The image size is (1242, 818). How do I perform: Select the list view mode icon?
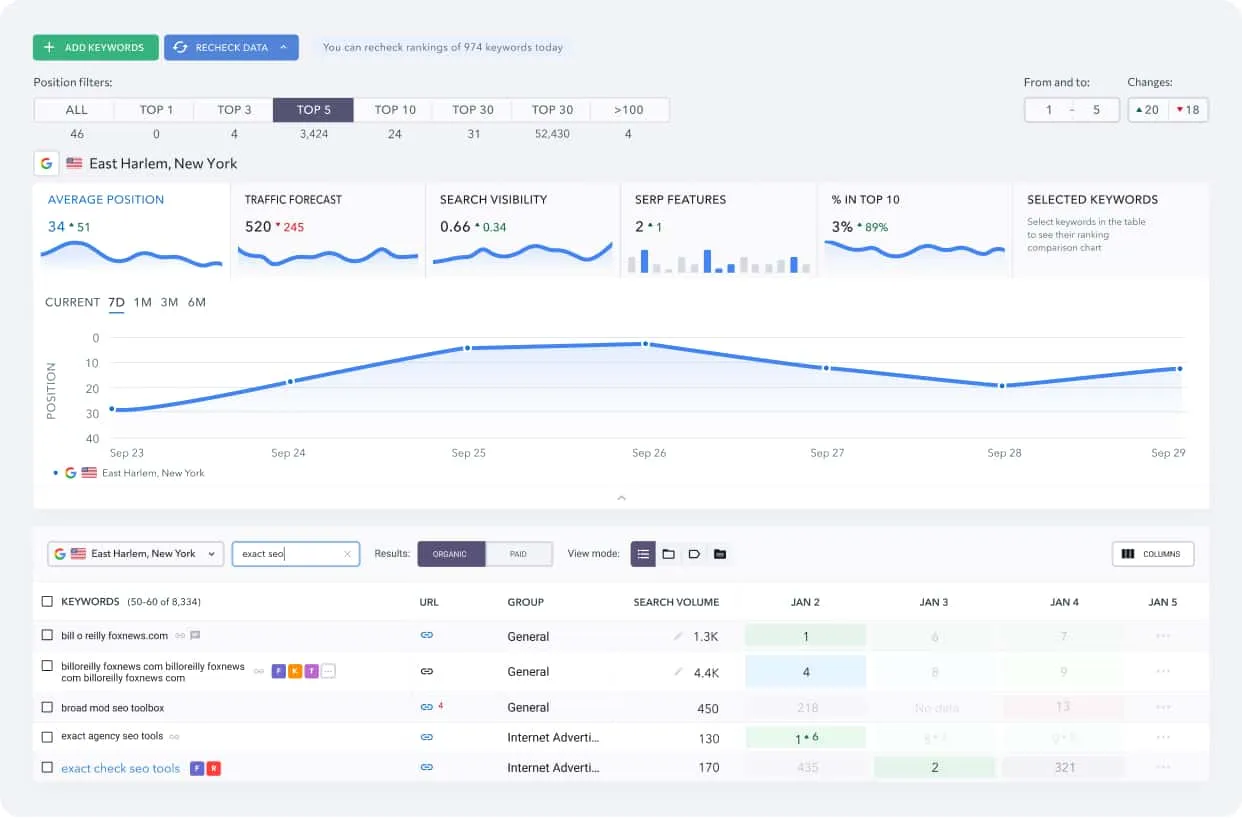pos(643,554)
